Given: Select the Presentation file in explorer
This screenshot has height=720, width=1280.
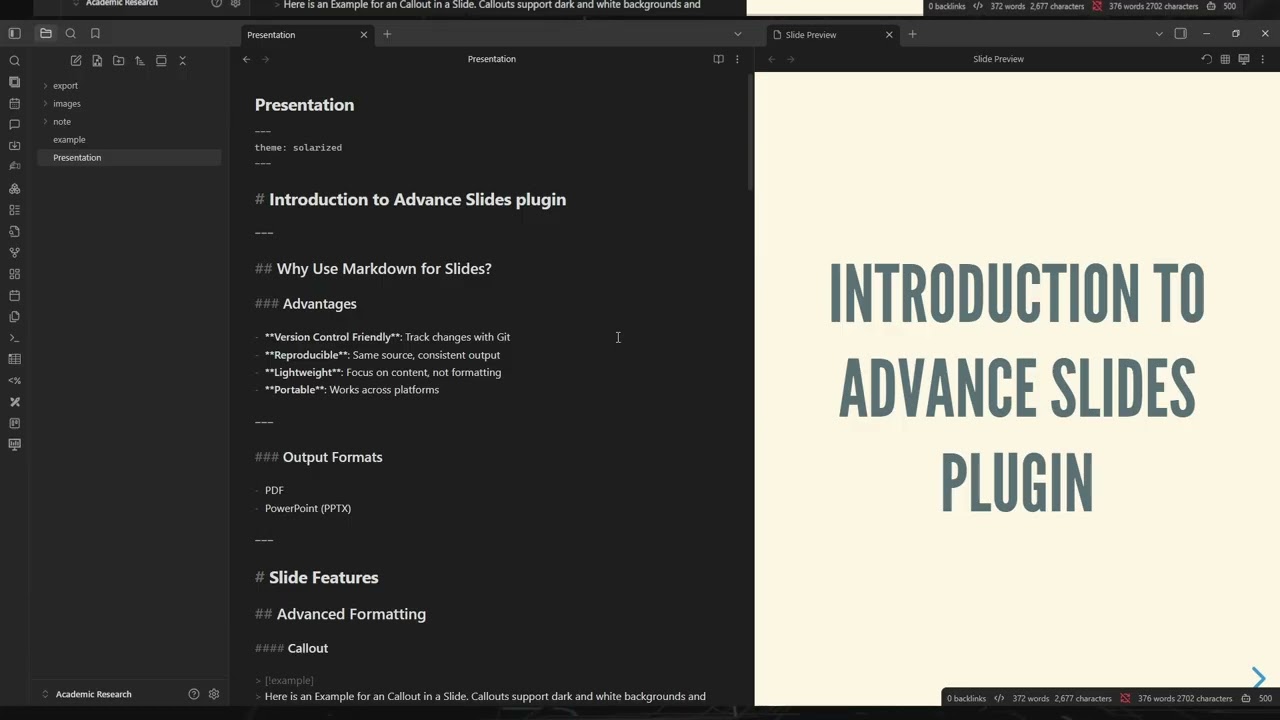Looking at the screenshot, I should (128, 158).
